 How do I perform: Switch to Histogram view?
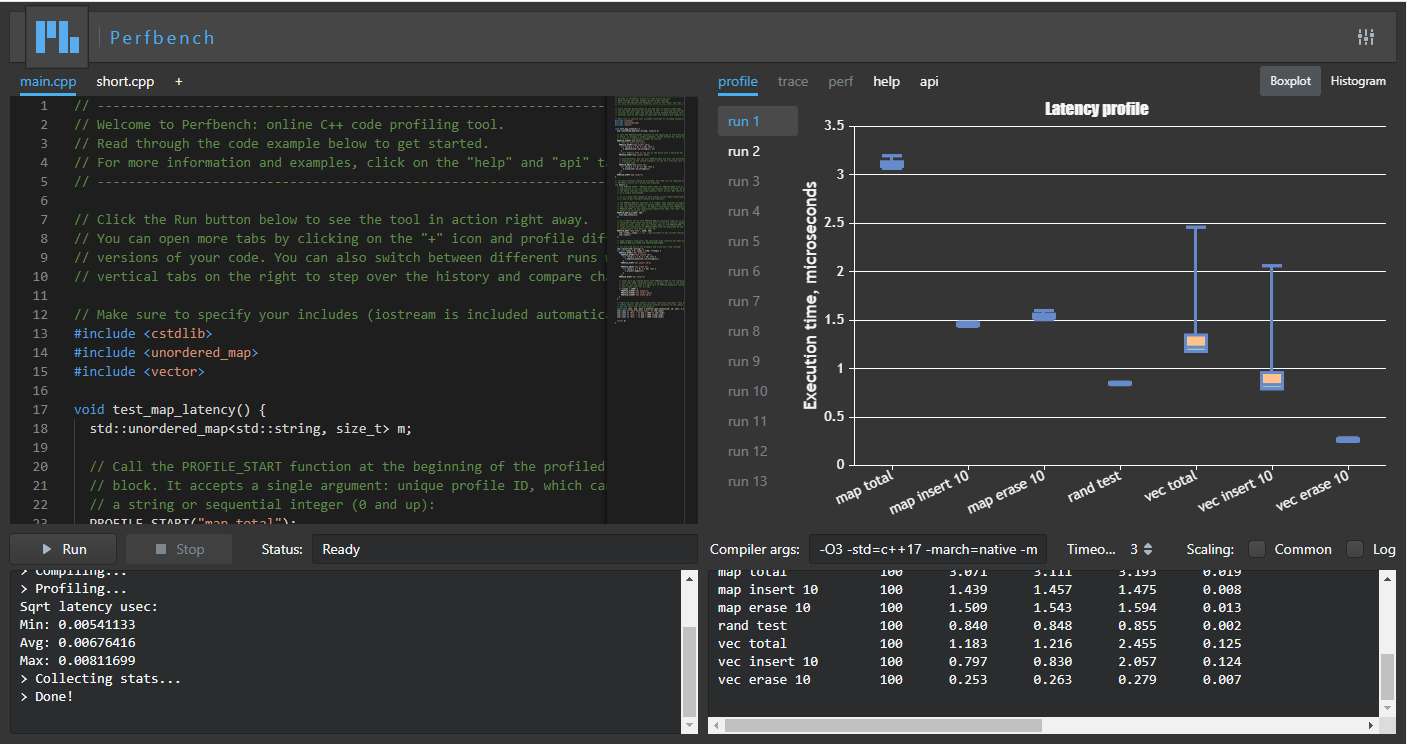[1357, 81]
